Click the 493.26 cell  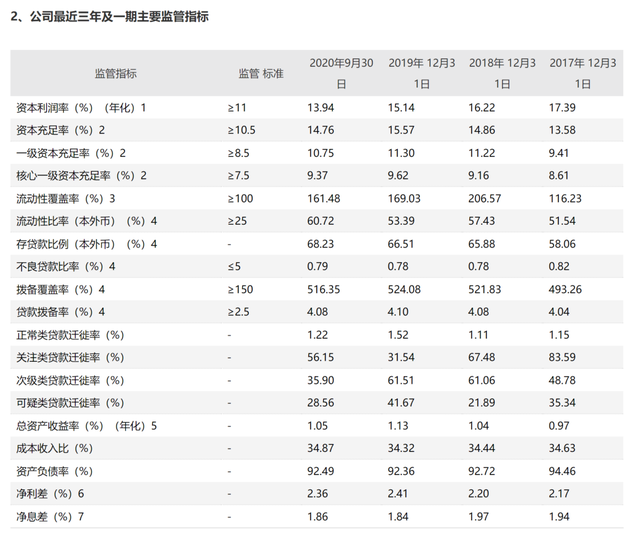click(x=565, y=290)
